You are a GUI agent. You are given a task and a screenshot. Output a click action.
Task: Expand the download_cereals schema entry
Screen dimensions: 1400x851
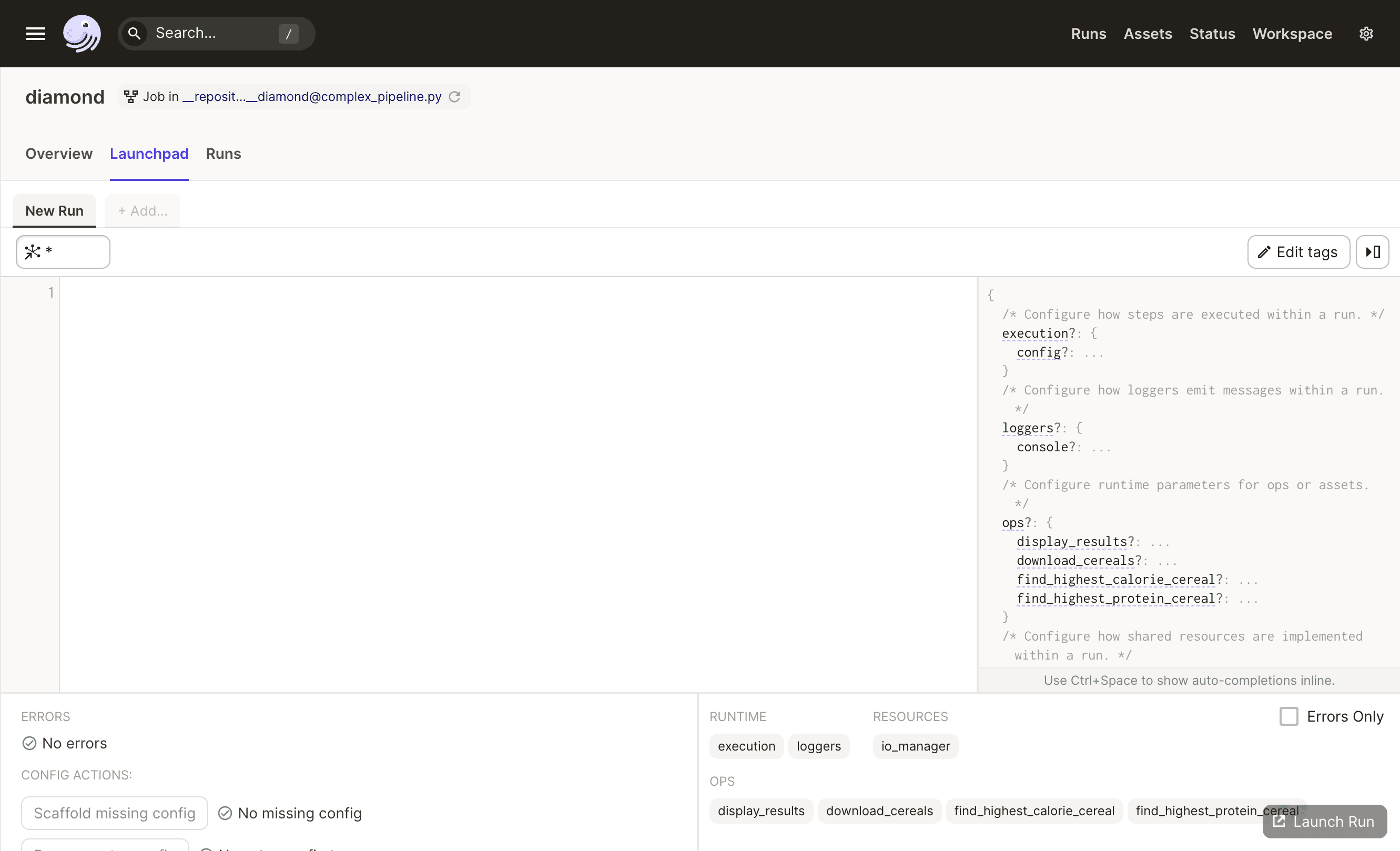pos(1075,561)
